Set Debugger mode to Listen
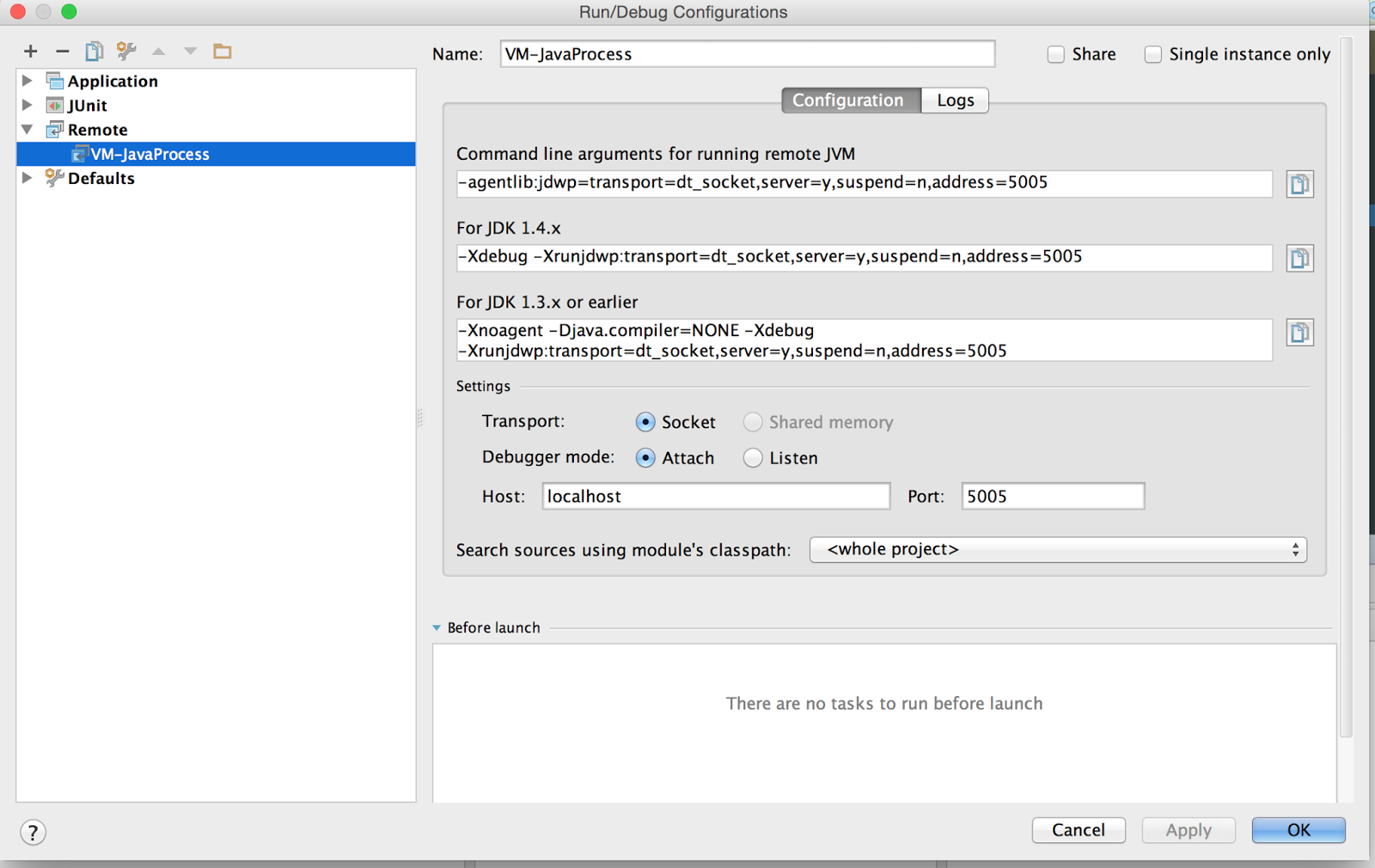The image size is (1375, 868). click(753, 457)
